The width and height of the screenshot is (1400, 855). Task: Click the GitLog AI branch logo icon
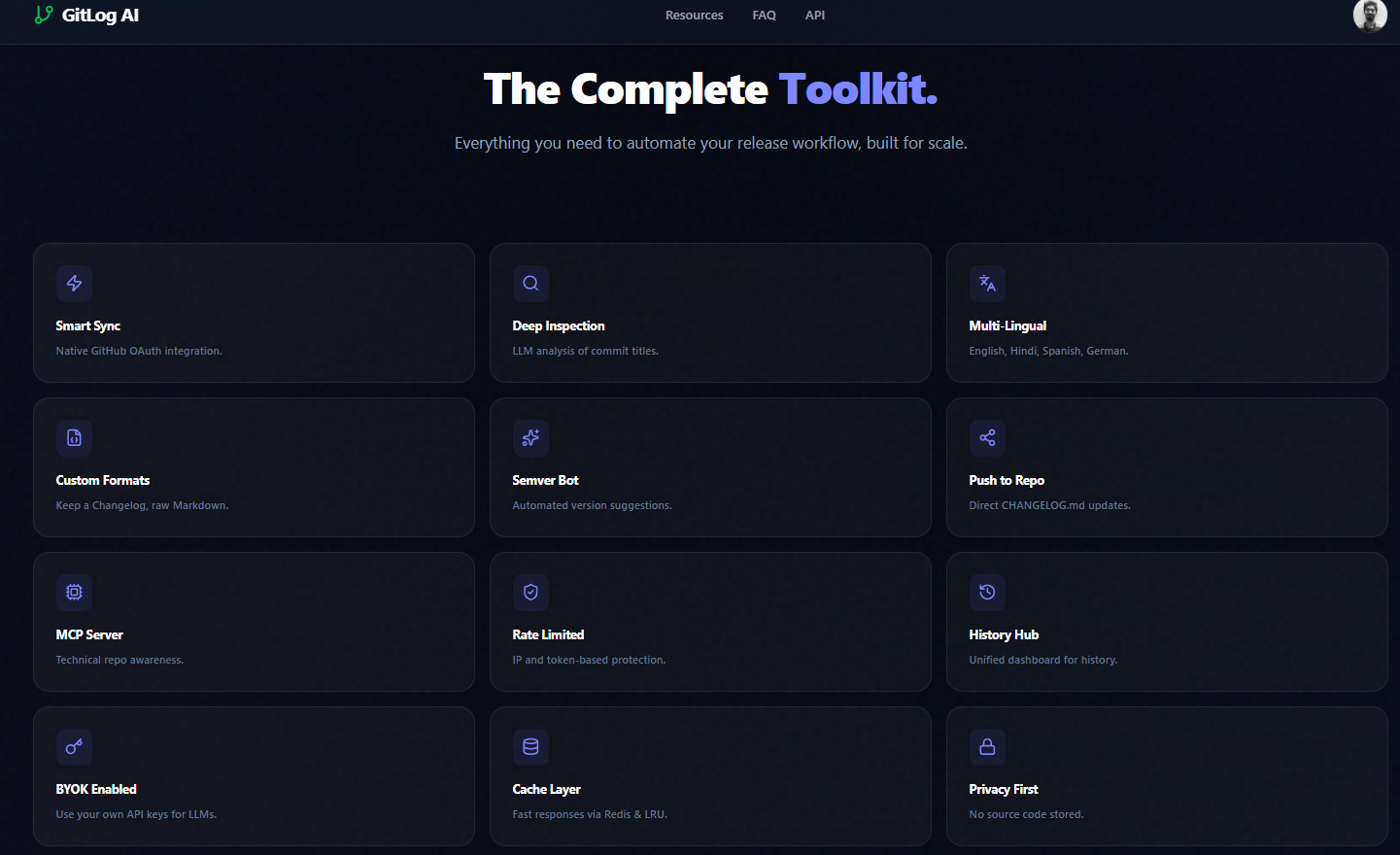pyautogui.click(x=42, y=15)
